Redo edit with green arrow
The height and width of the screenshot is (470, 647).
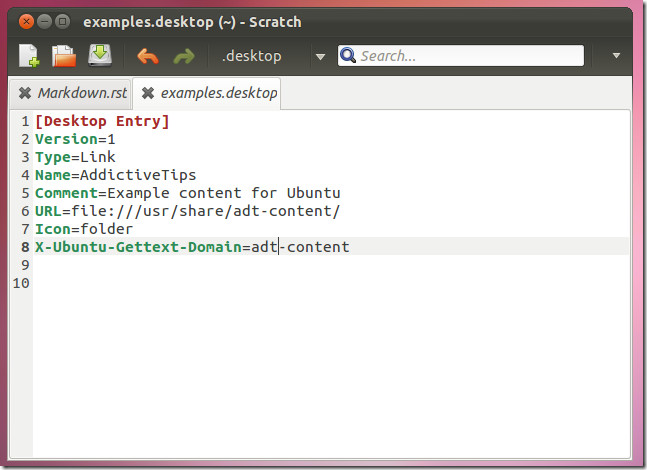pyautogui.click(x=184, y=56)
